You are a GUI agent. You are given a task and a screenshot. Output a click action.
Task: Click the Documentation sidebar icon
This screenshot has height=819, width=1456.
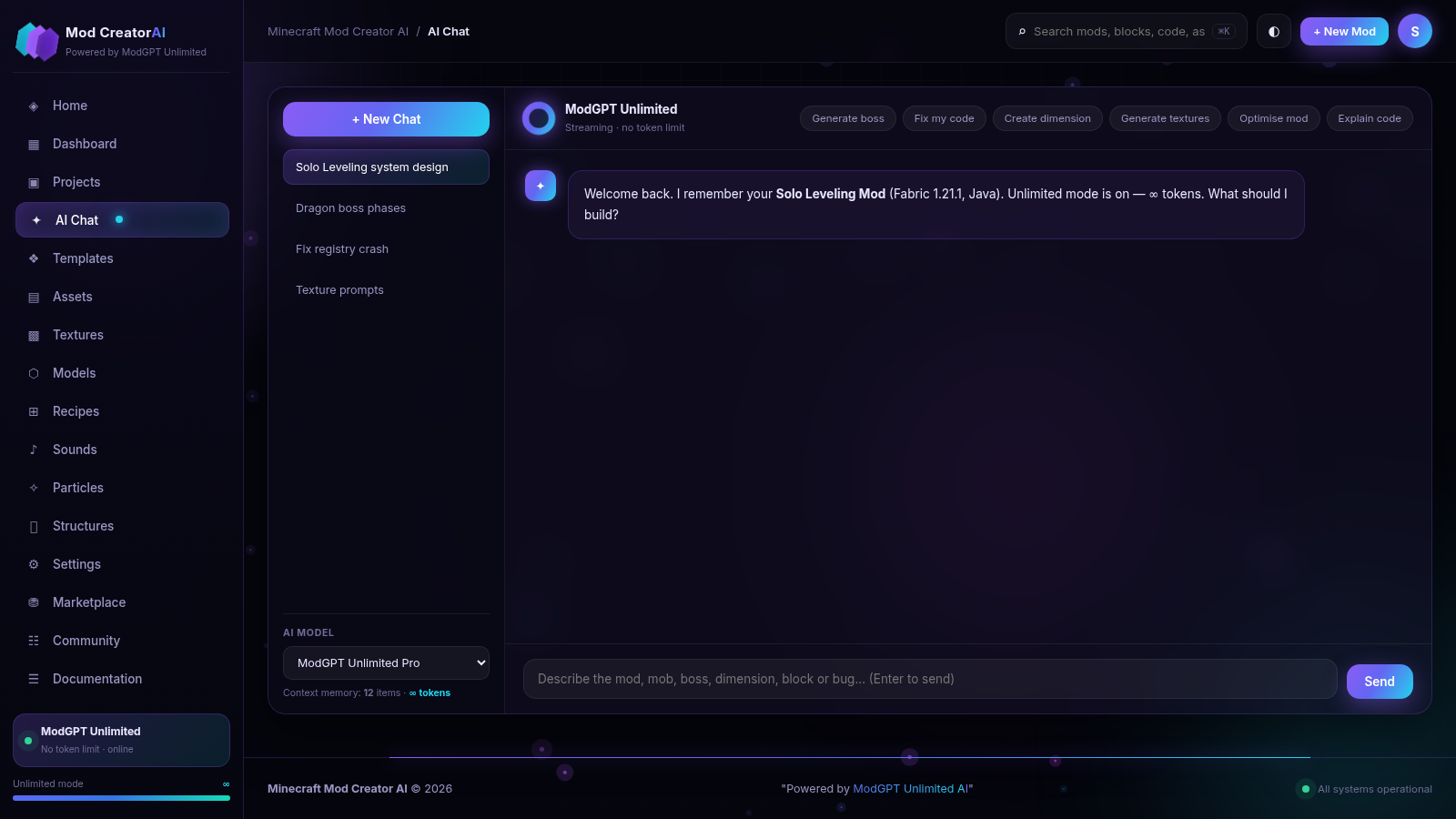34,680
